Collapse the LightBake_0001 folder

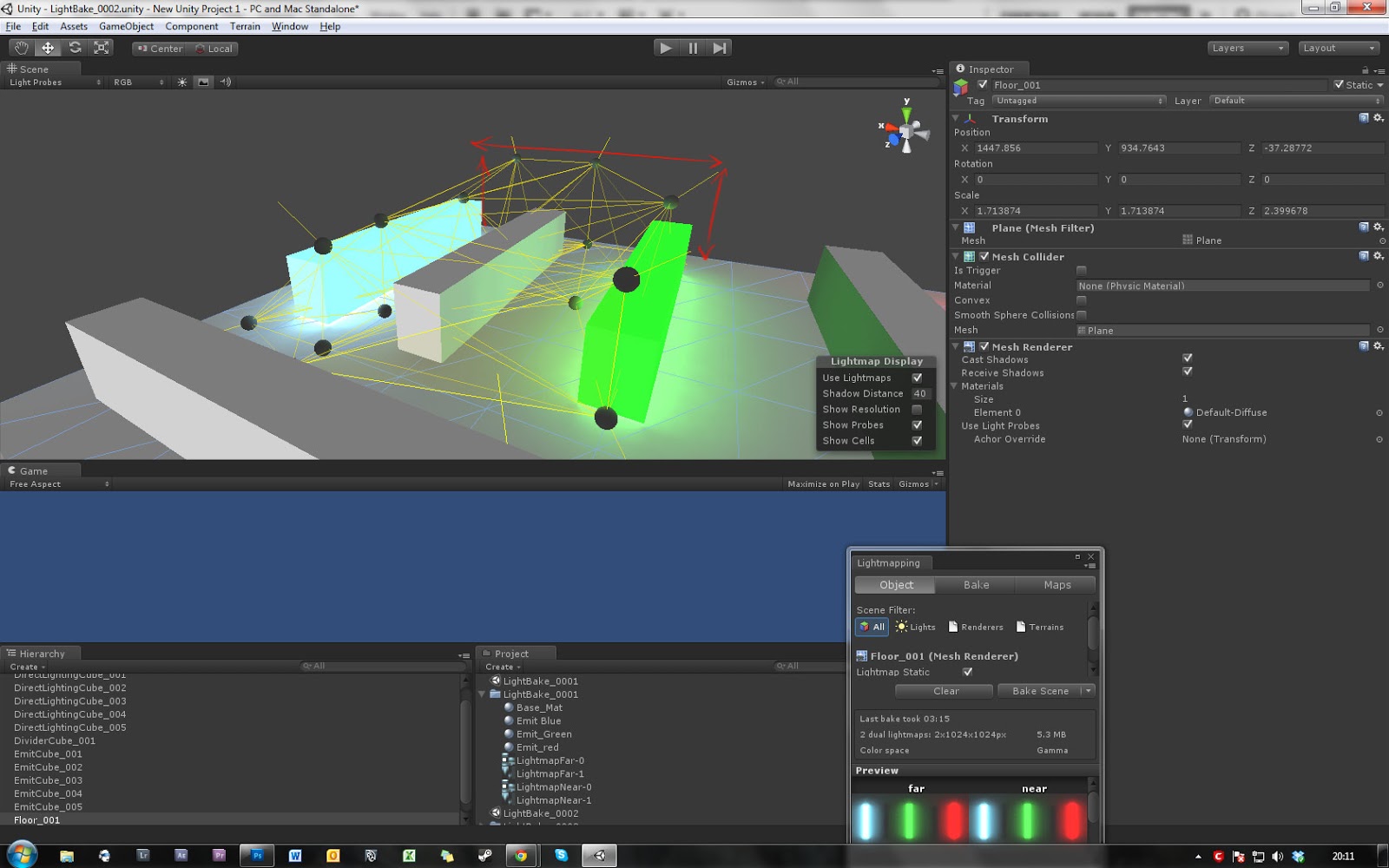[483, 694]
